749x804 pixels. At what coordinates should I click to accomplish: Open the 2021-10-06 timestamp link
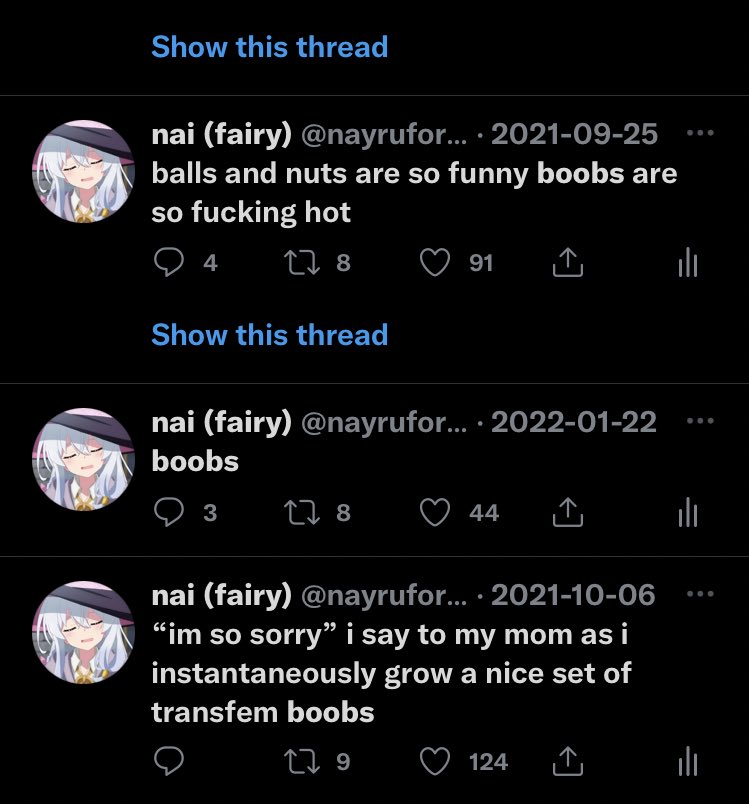573,595
